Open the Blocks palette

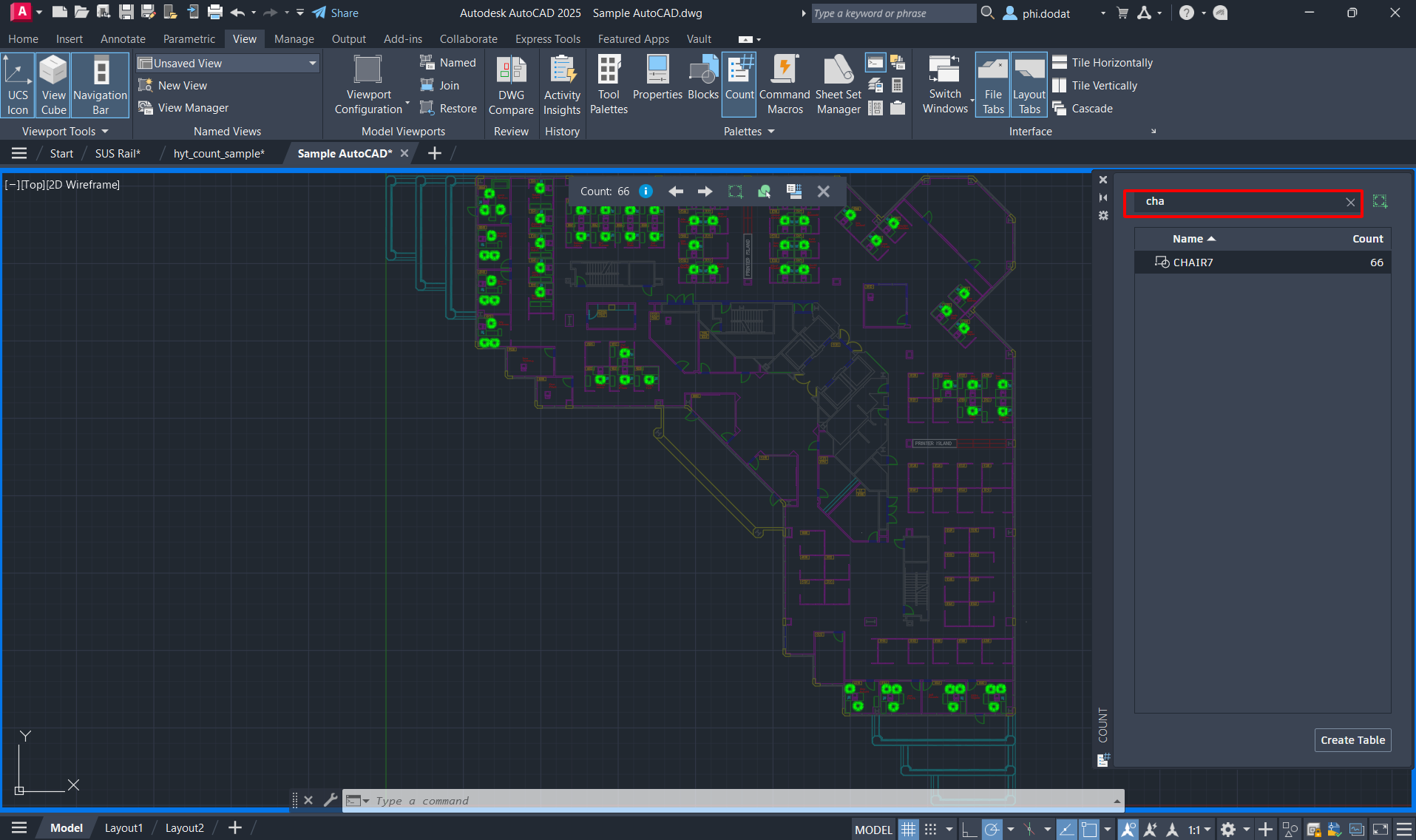click(702, 86)
